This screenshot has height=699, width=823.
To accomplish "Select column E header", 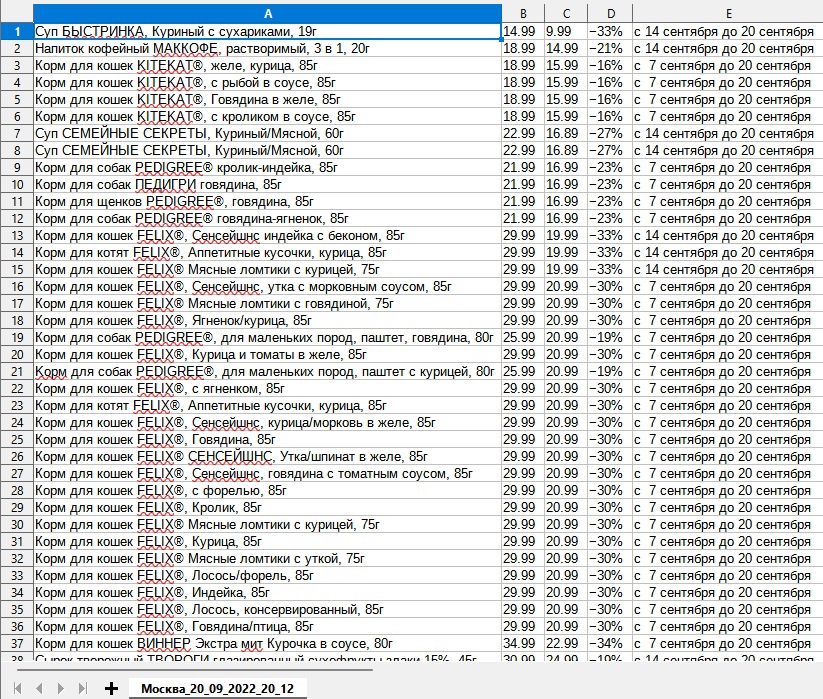I will [x=727, y=14].
